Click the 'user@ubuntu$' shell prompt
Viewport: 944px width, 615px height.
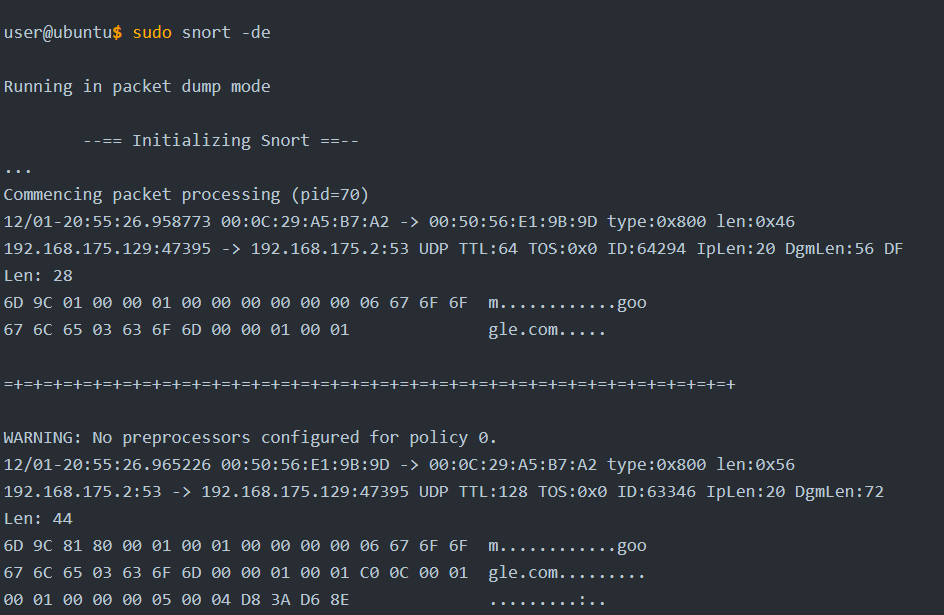(63, 32)
